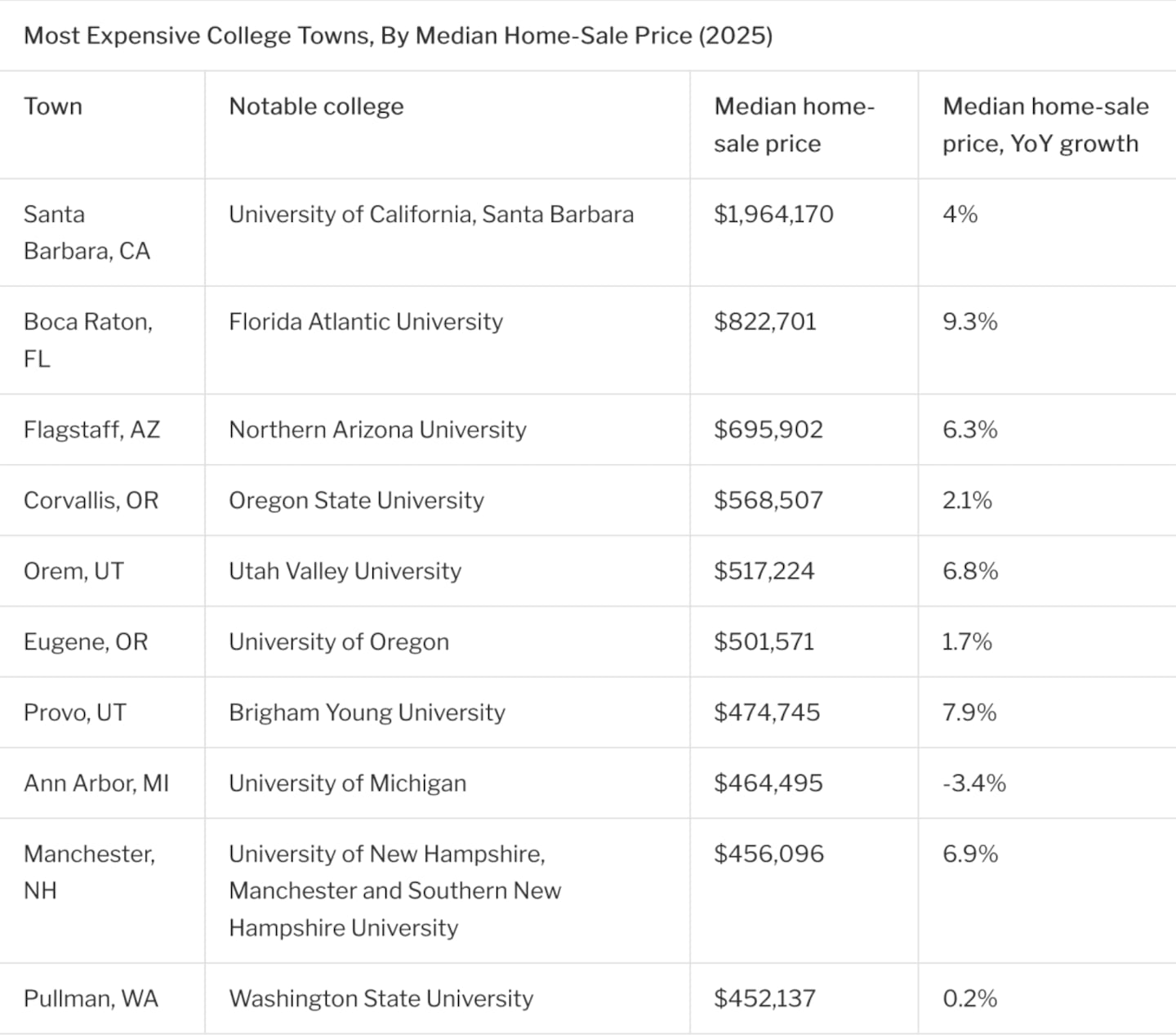Viewport: 1176px width, 1035px height.
Task: Click Washington State University cell
Action: 381,998
